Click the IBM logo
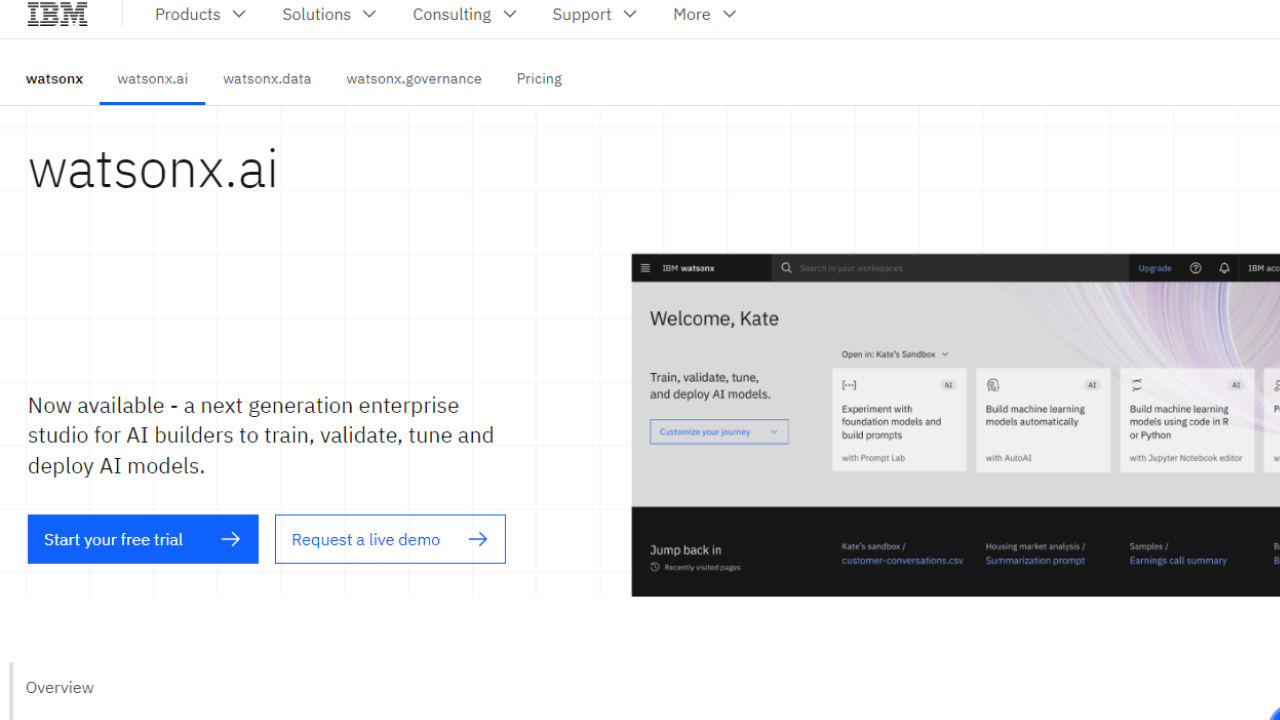 57,14
